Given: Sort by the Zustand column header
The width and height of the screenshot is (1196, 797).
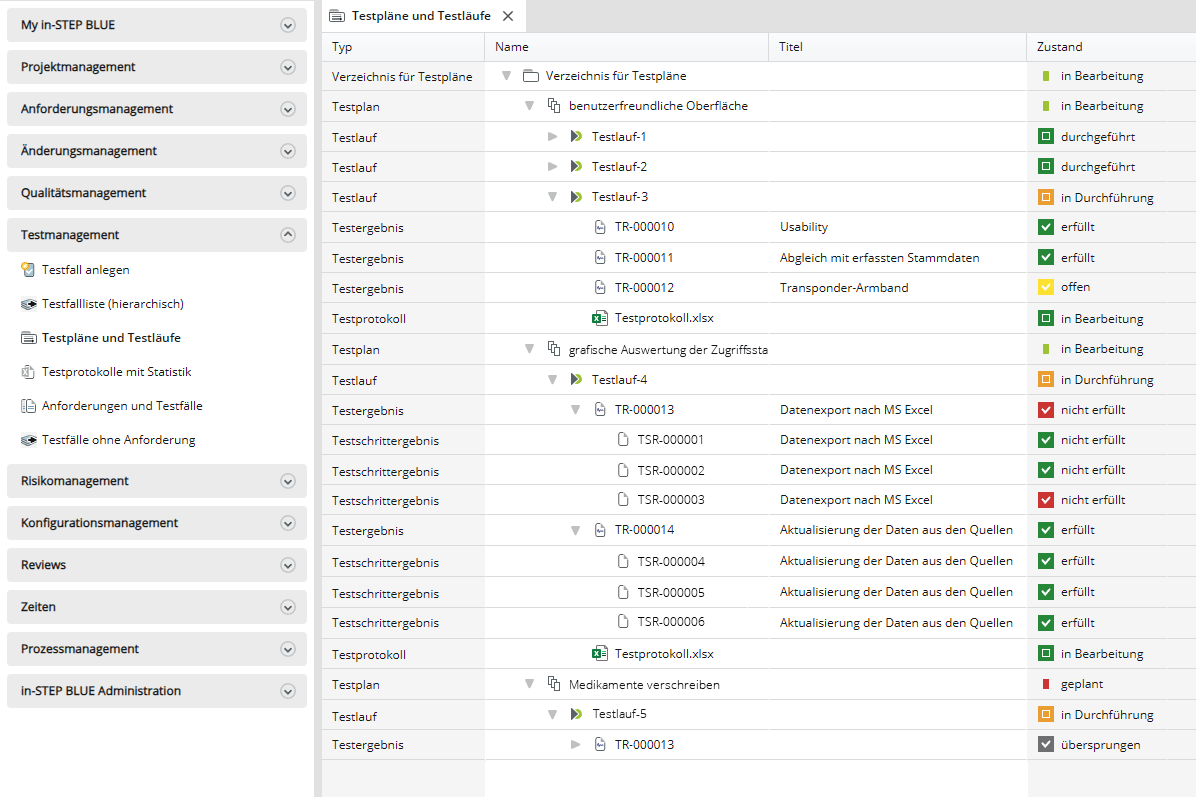Looking at the screenshot, I should tap(1059, 47).
